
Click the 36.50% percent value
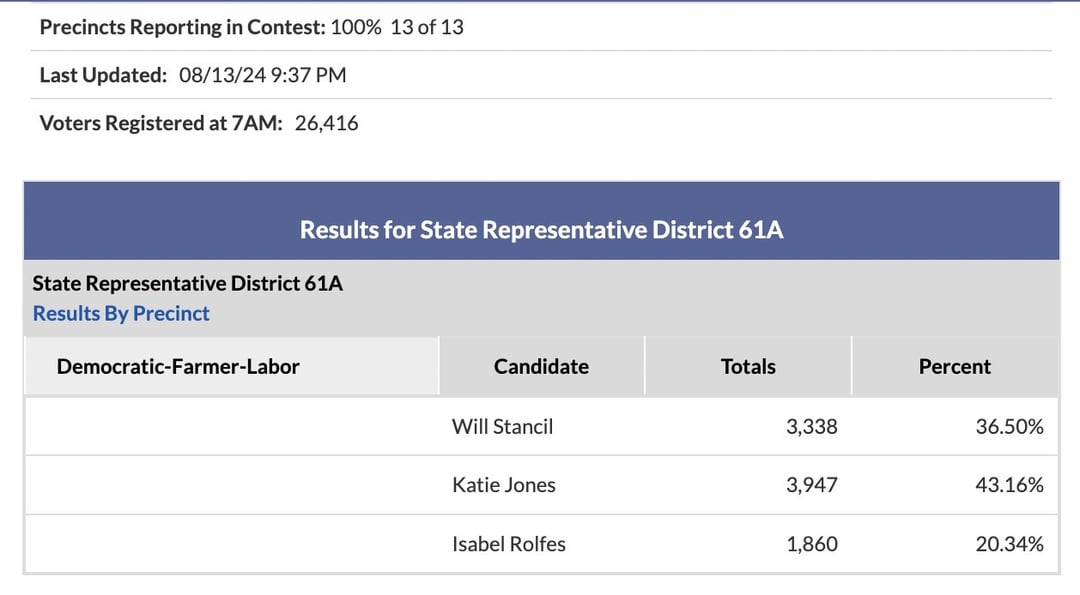click(x=1009, y=426)
